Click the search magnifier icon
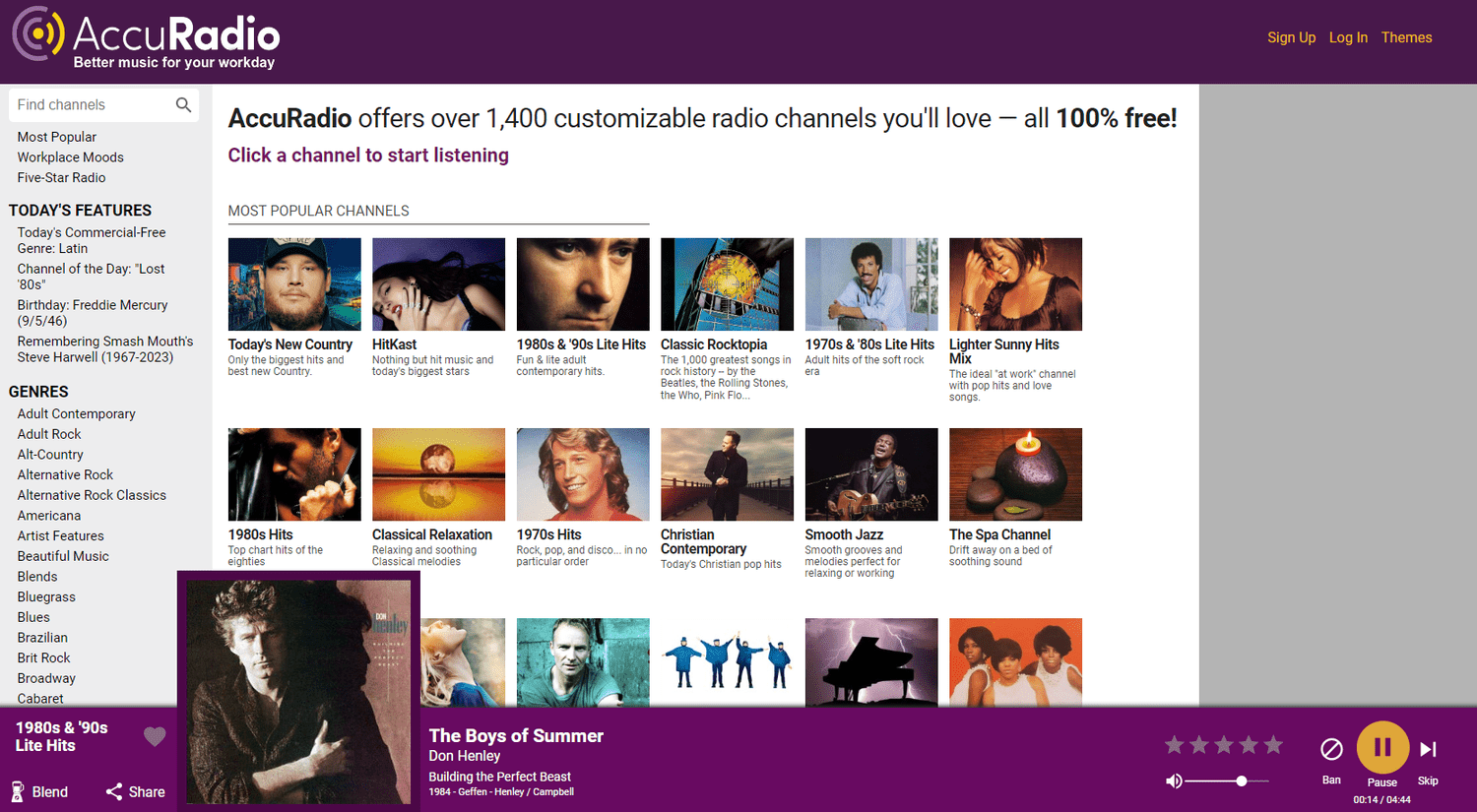 click(183, 105)
